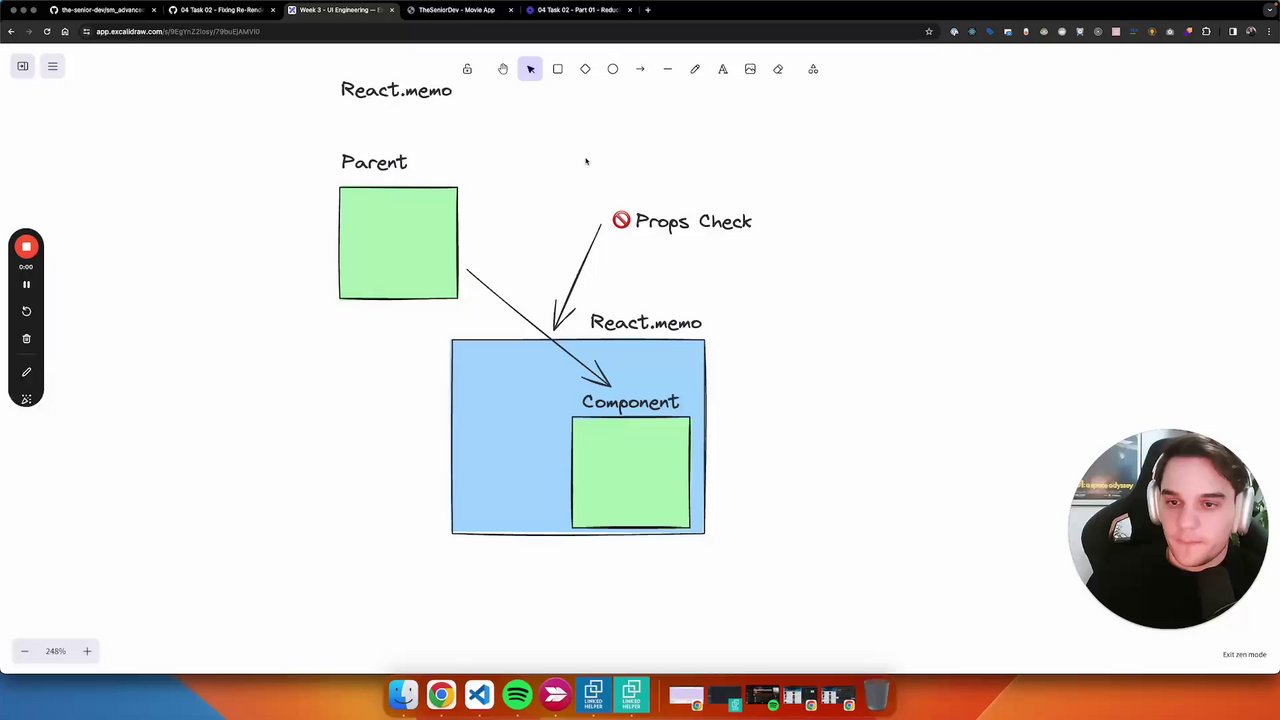This screenshot has width=1280, height=720.
Task: Open the Trash in the dock
Action: [876, 694]
